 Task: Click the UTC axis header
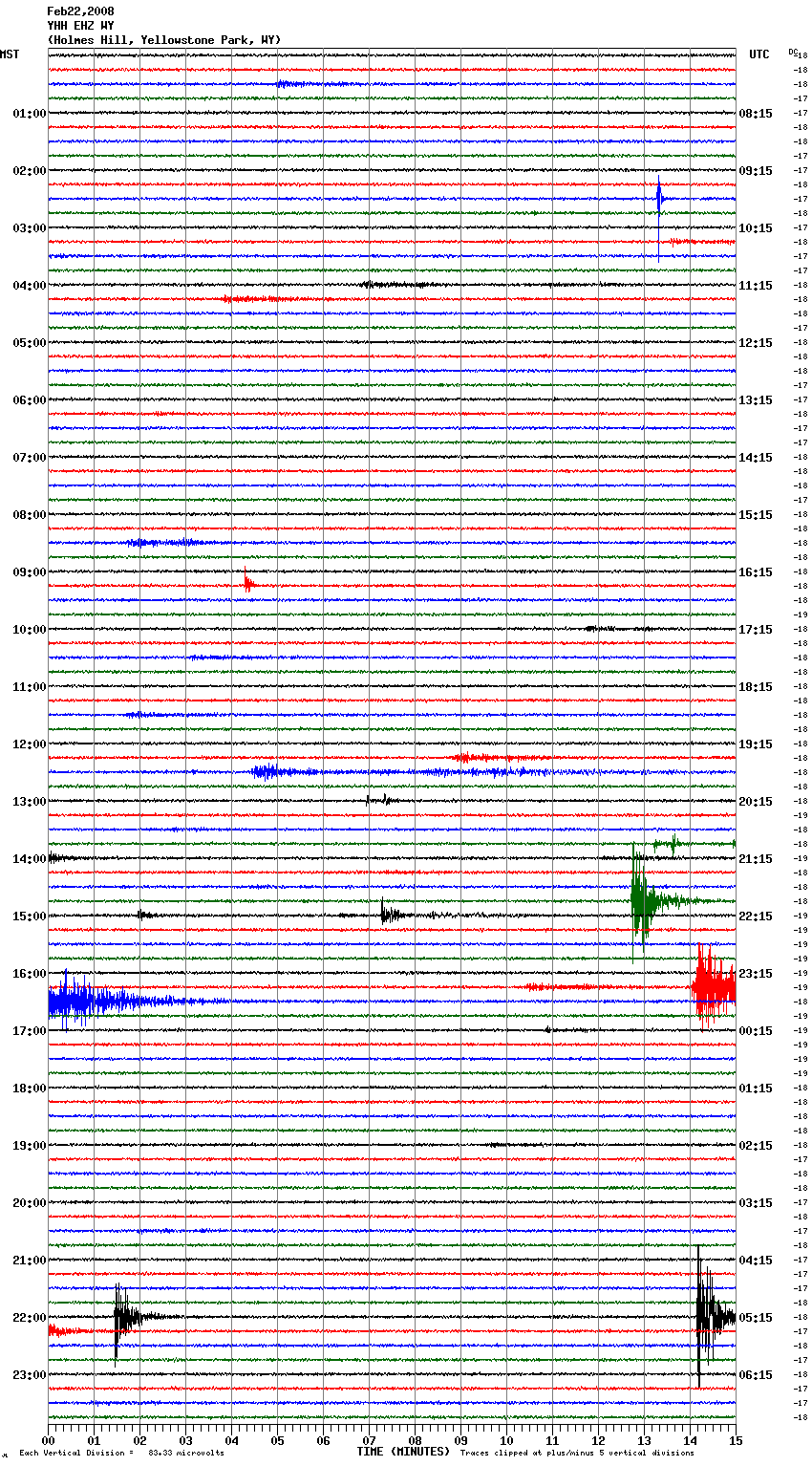(x=759, y=54)
